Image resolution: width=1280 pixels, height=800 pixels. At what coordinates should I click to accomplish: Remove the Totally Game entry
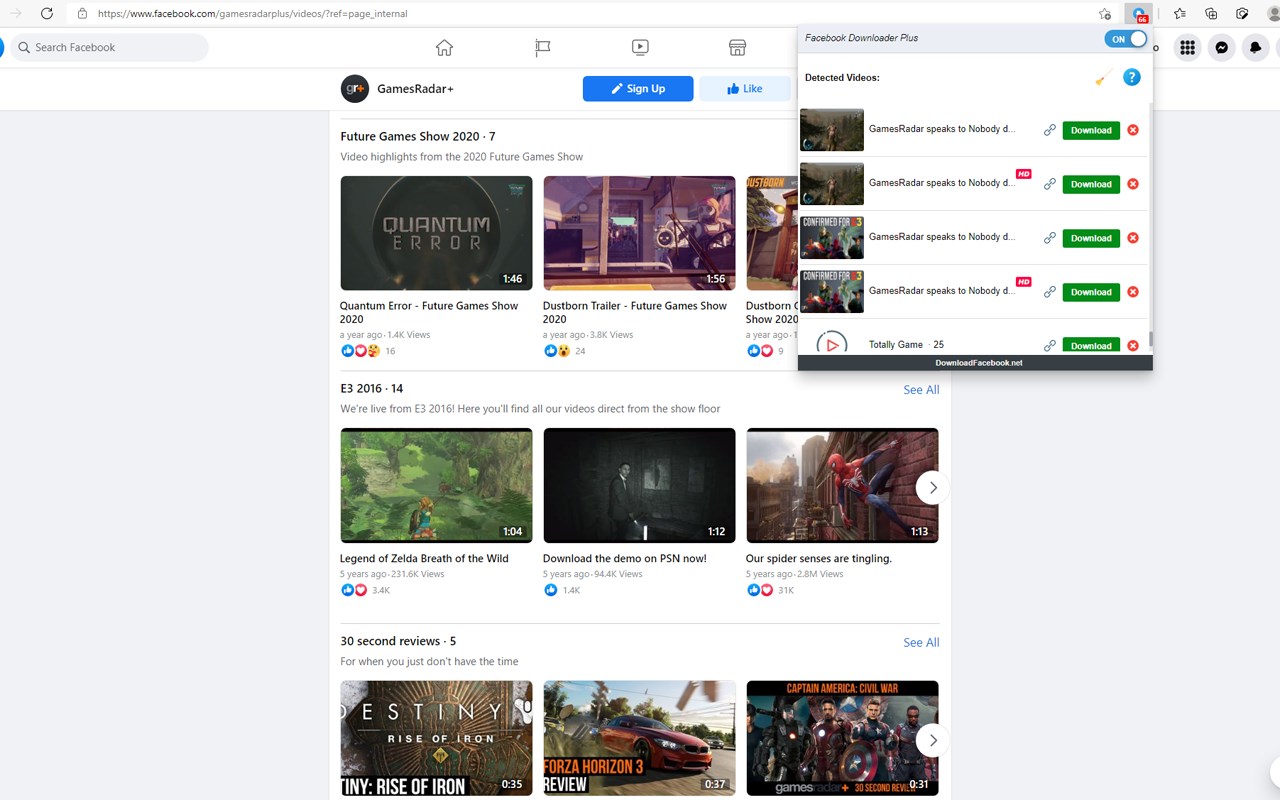point(1133,345)
